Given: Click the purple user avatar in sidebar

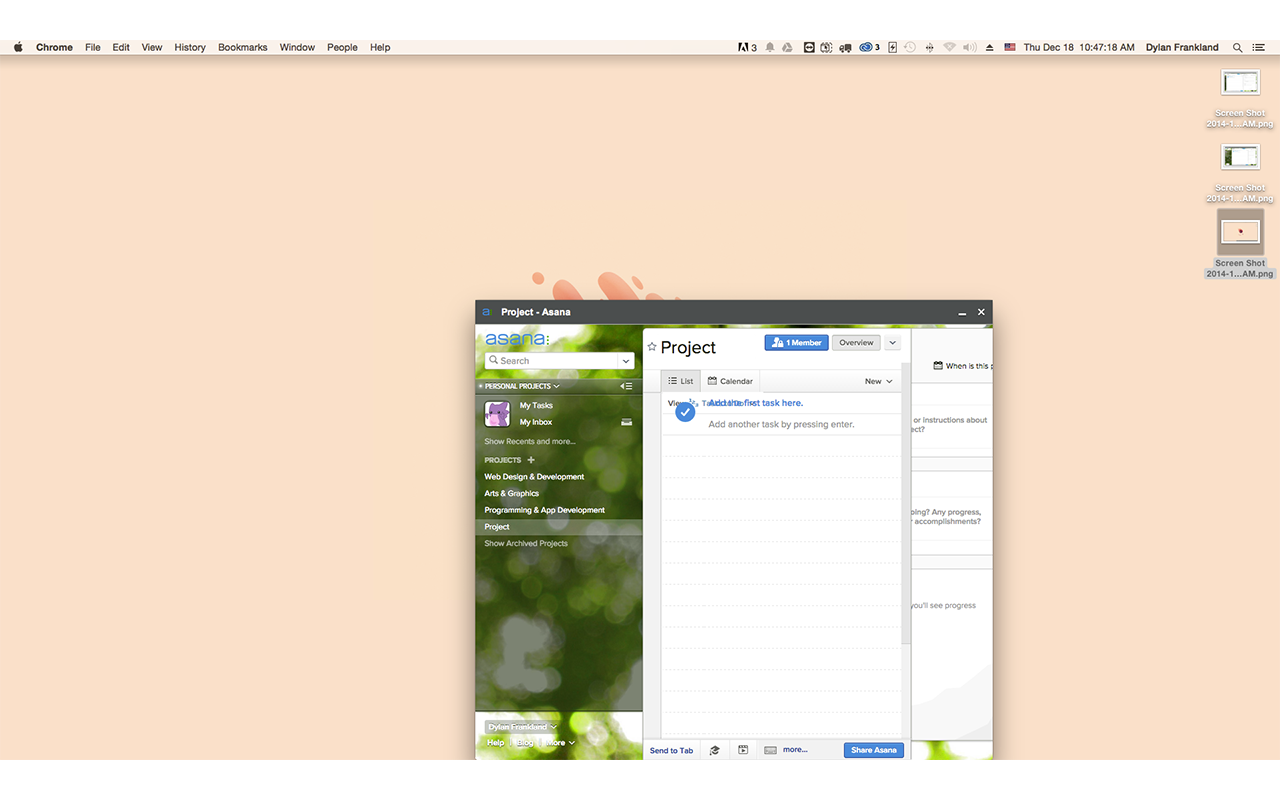Looking at the screenshot, I should [x=497, y=414].
